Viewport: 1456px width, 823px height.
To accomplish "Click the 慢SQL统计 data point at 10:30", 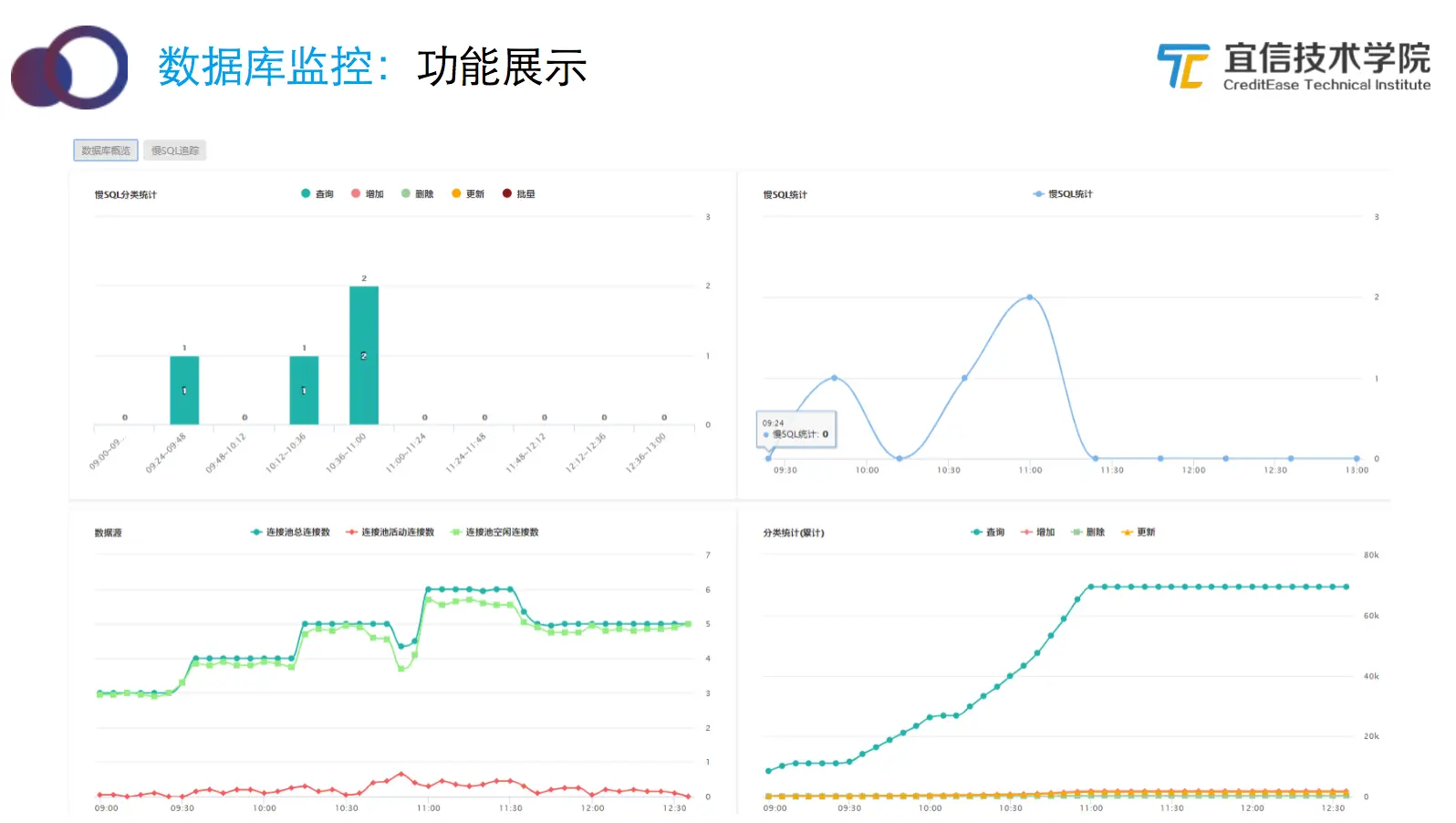I will coord(964,378).
